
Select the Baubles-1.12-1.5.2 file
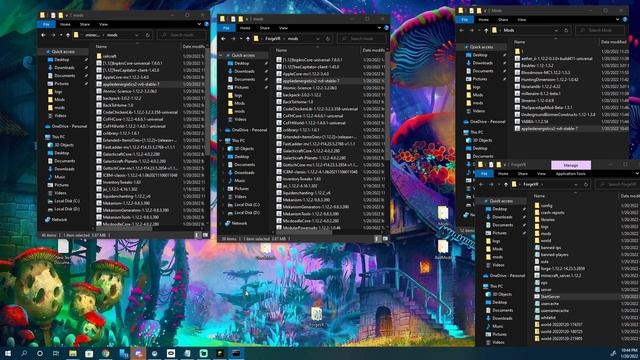pyautogui.click(x=533, y=66)
